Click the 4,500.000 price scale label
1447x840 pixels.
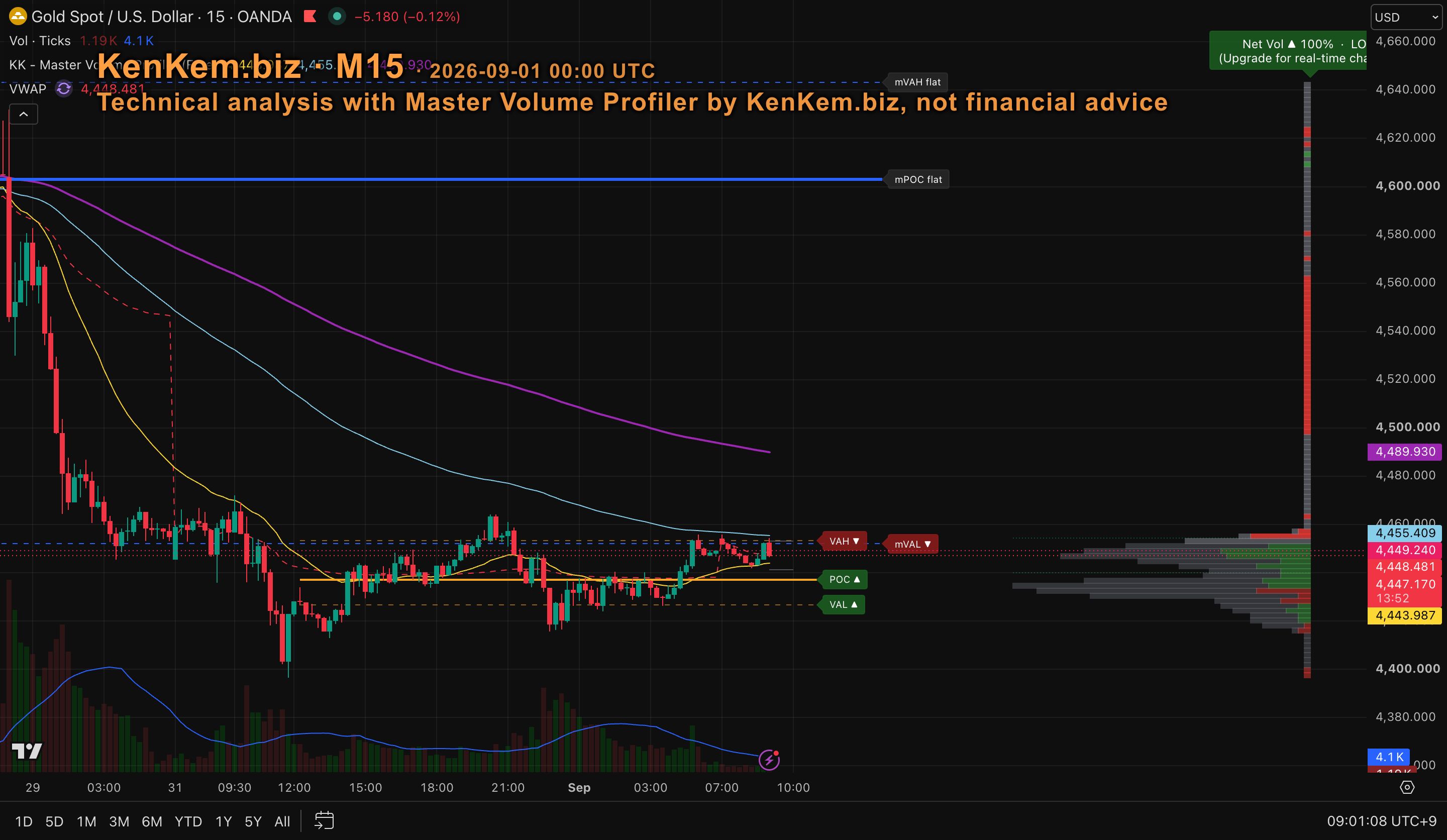pos(1408,427)
